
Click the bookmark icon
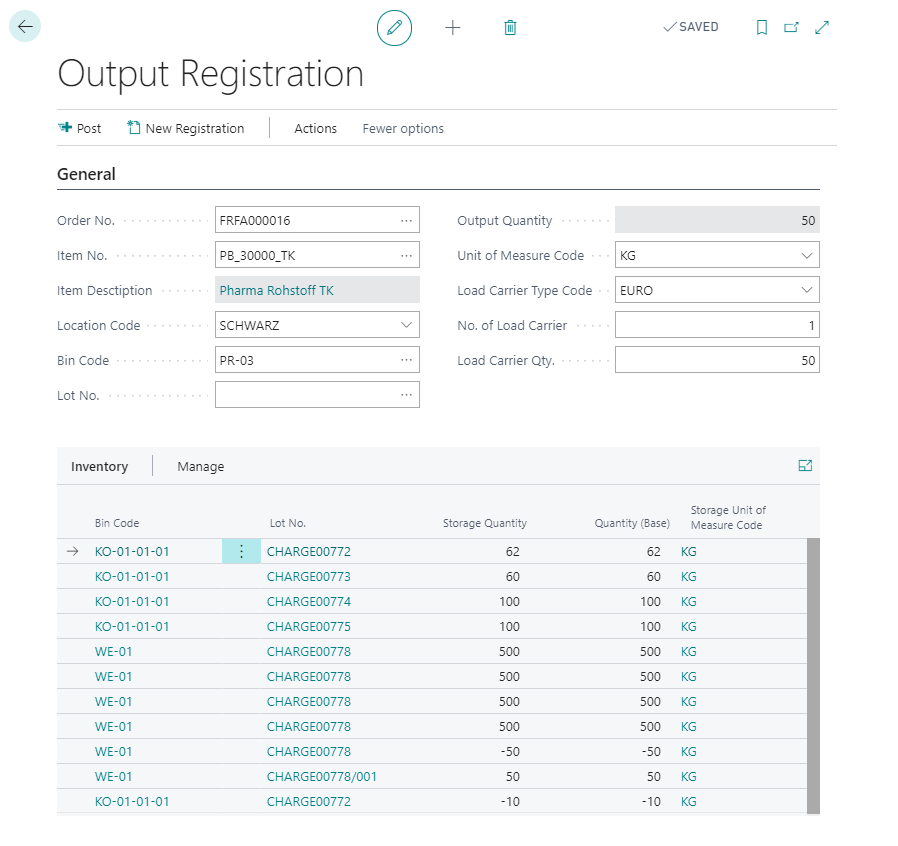[762, 27]
